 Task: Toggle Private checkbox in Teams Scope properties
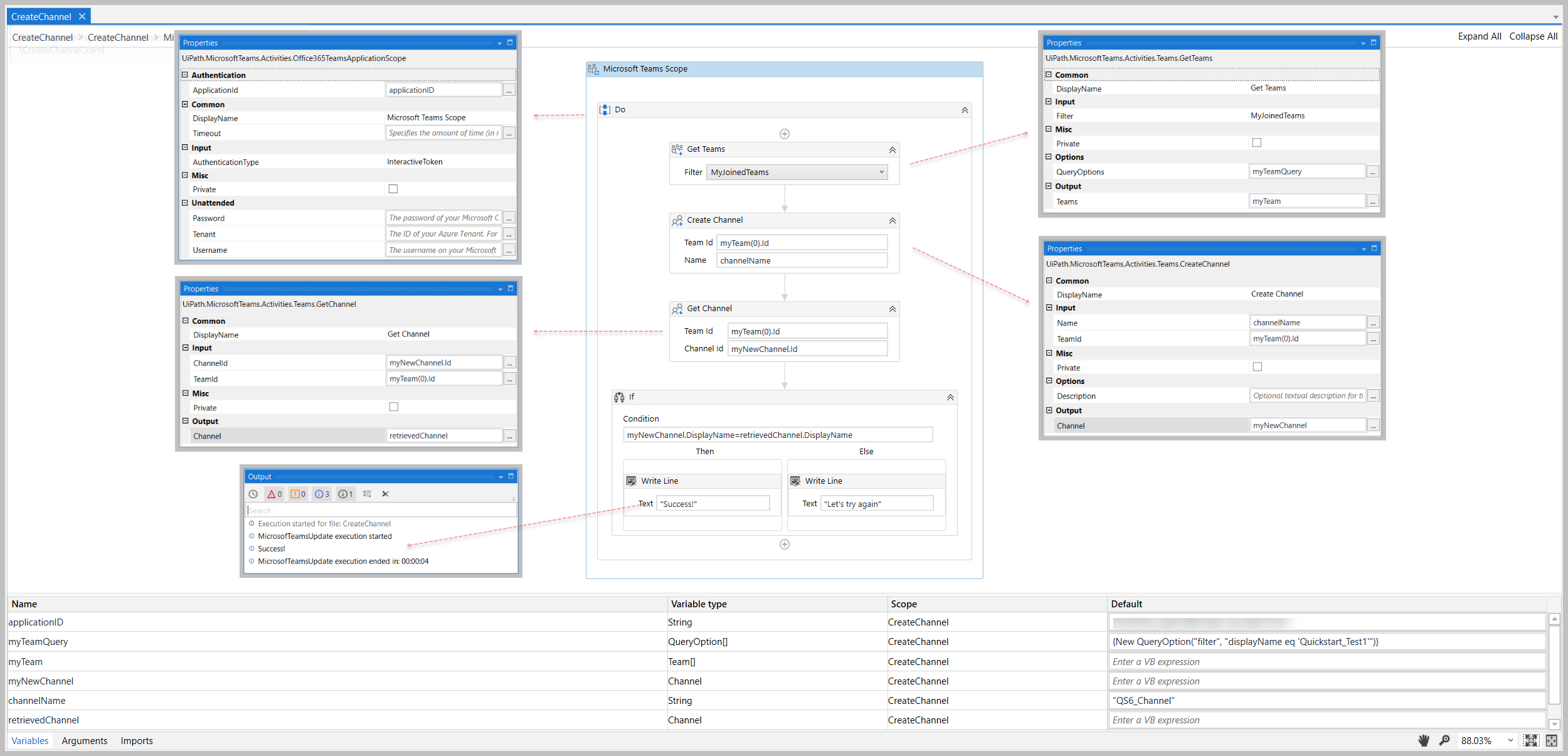tap(393, 189)
